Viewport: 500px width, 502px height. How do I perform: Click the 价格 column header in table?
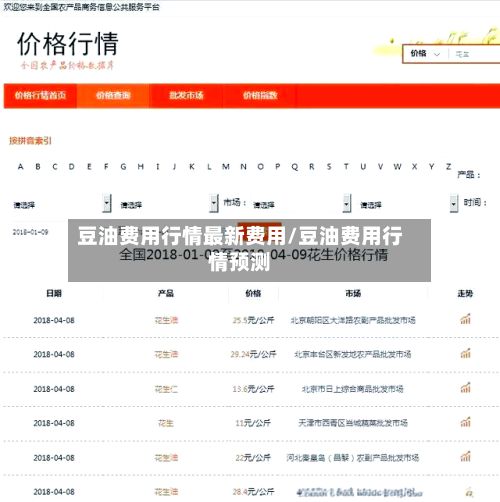(x=253, y=293)
